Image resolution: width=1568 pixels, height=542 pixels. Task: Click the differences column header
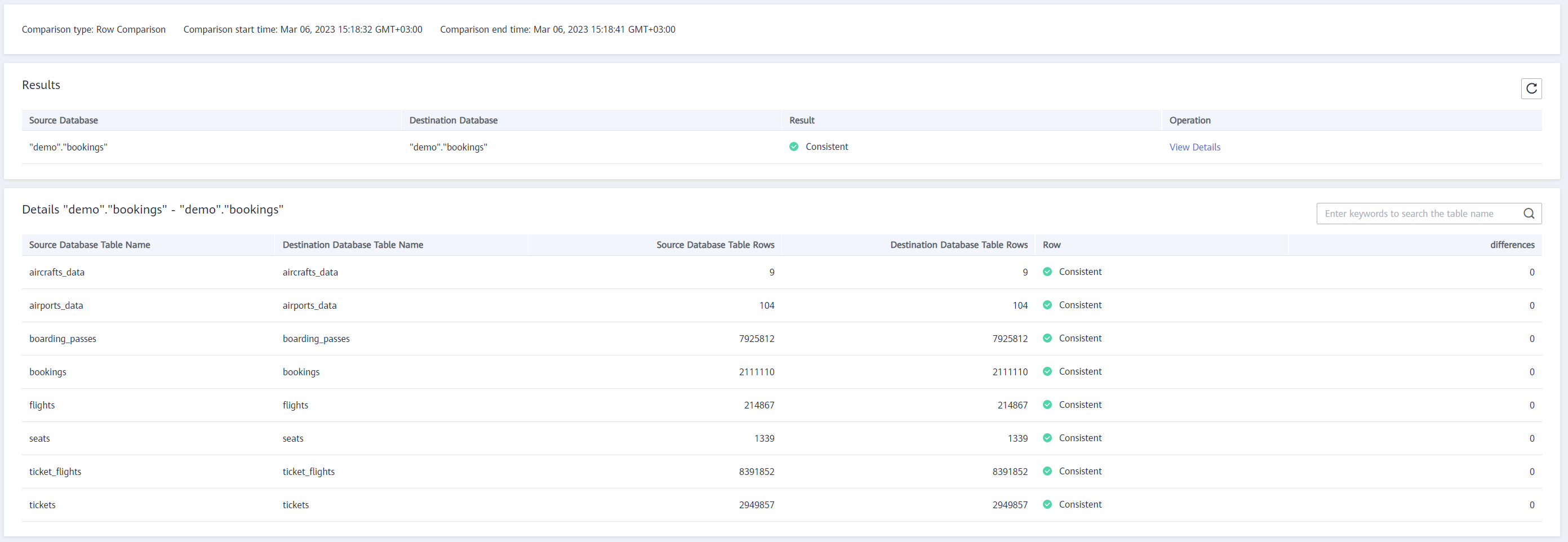(1512, 245)
